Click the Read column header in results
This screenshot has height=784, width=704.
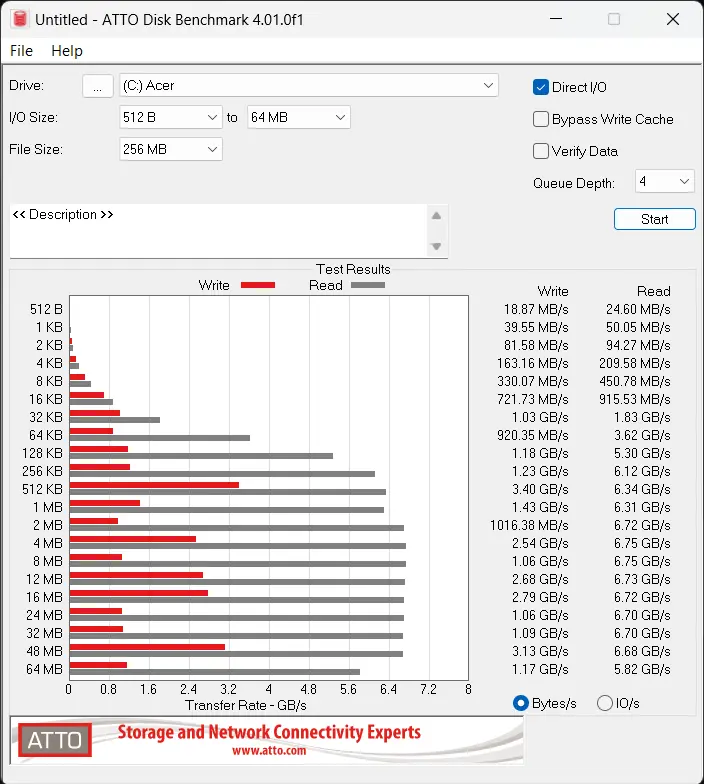point(654,292)
